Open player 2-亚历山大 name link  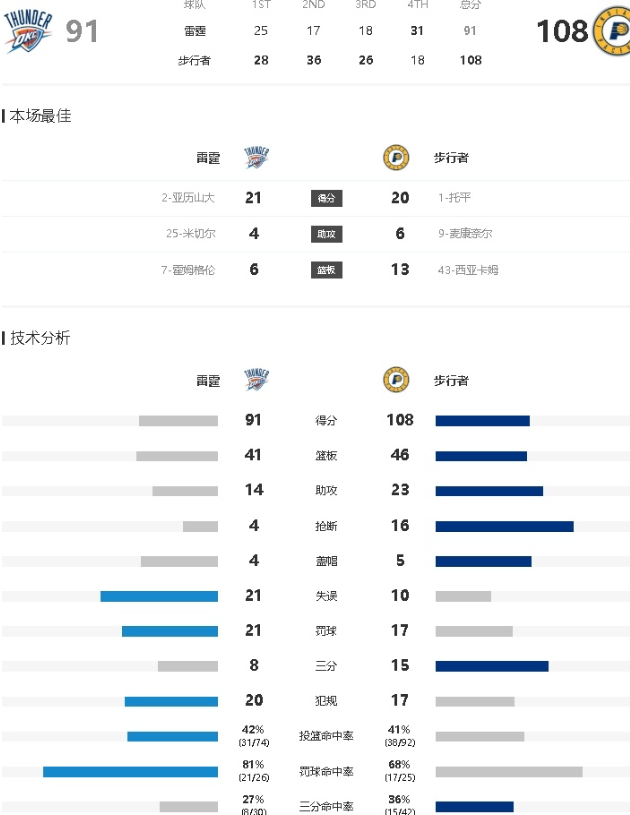click(x=188, y=198)
